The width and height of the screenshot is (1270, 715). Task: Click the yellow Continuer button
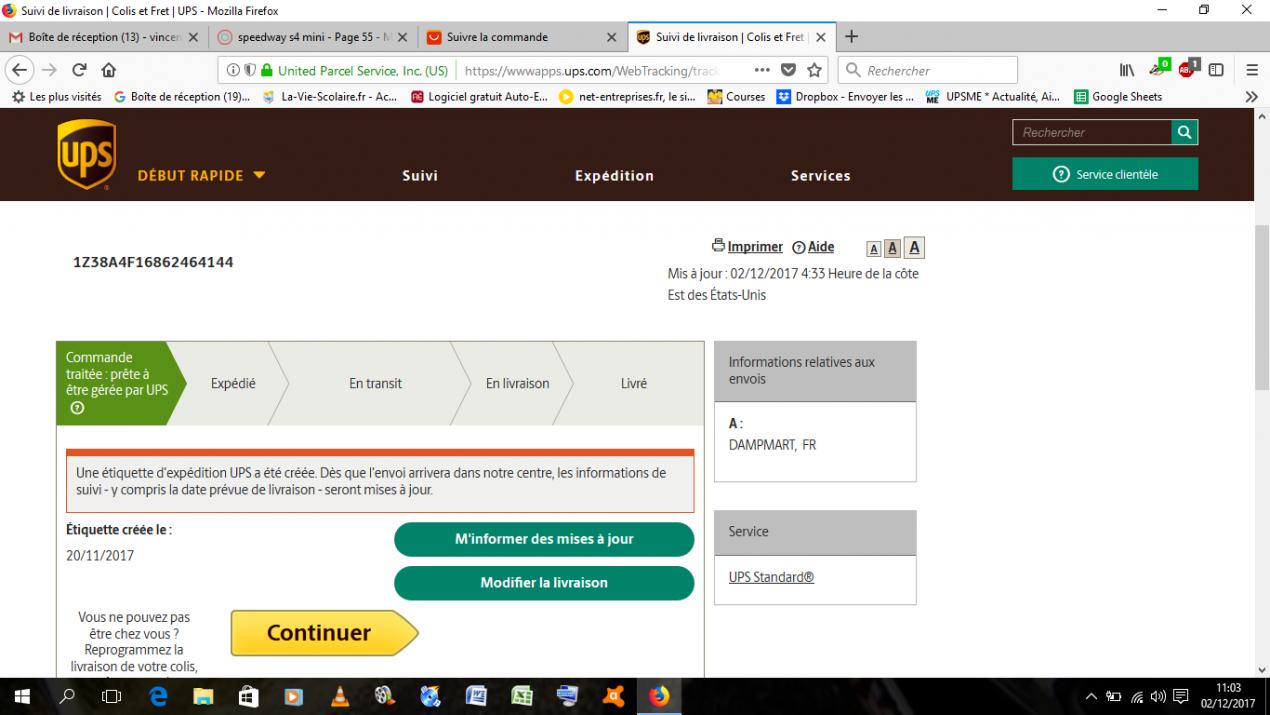pyautogui.click(x=324, y=633)
